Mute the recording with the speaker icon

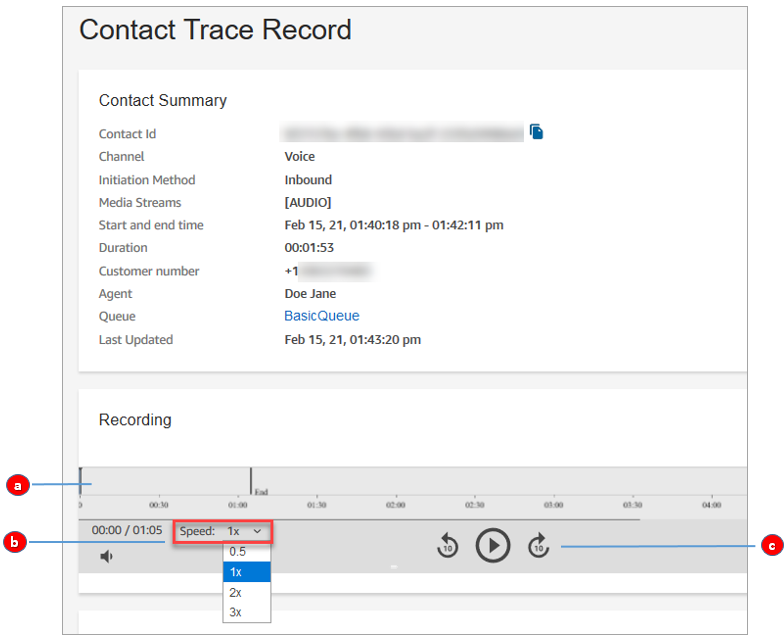[x=106, y=556]
